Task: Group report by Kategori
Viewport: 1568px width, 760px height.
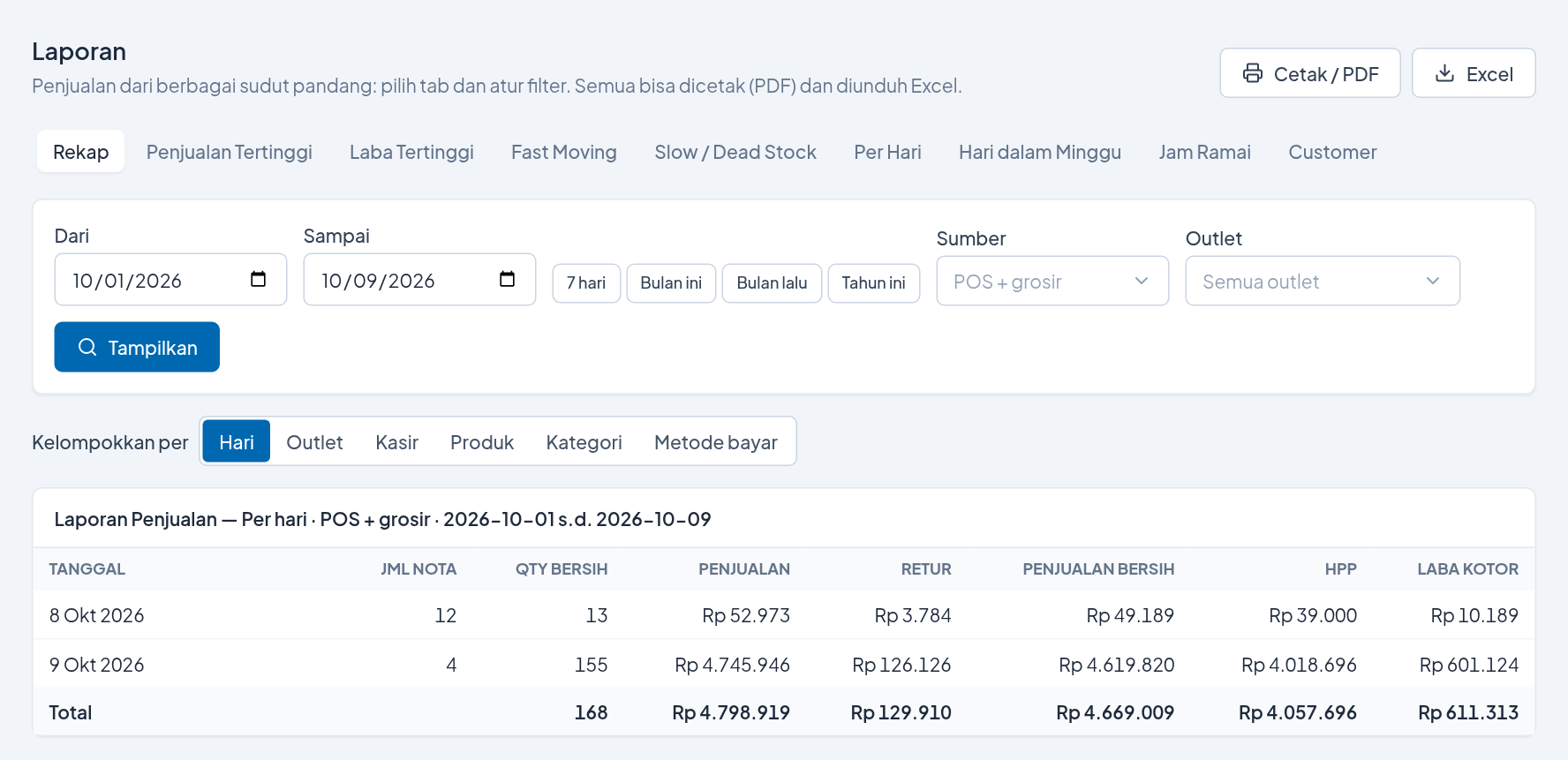Action: point(584,441)
